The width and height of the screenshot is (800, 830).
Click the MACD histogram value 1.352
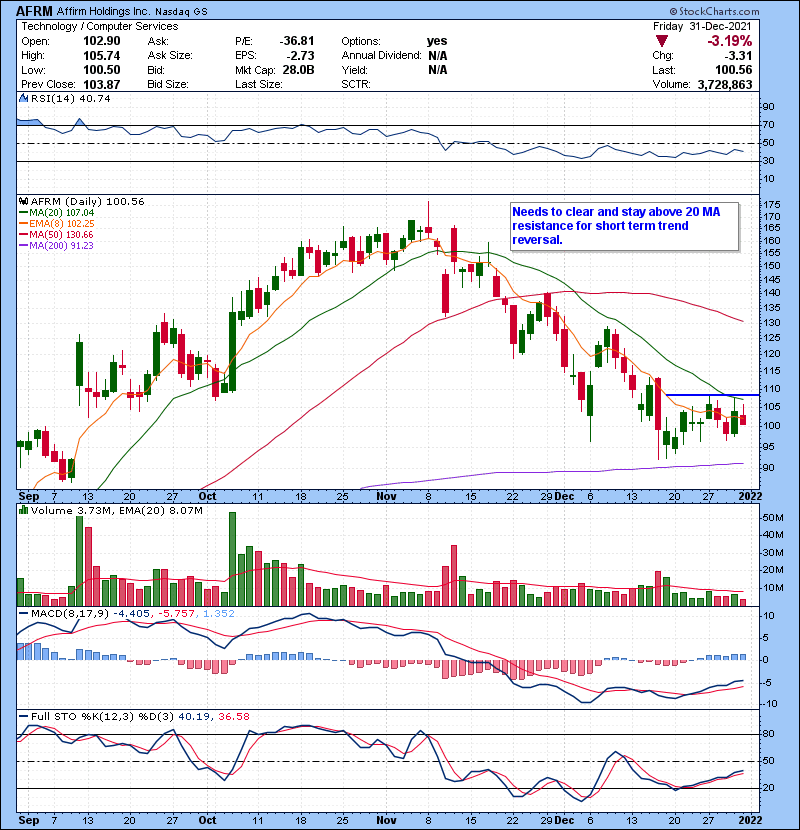point(219,614)
